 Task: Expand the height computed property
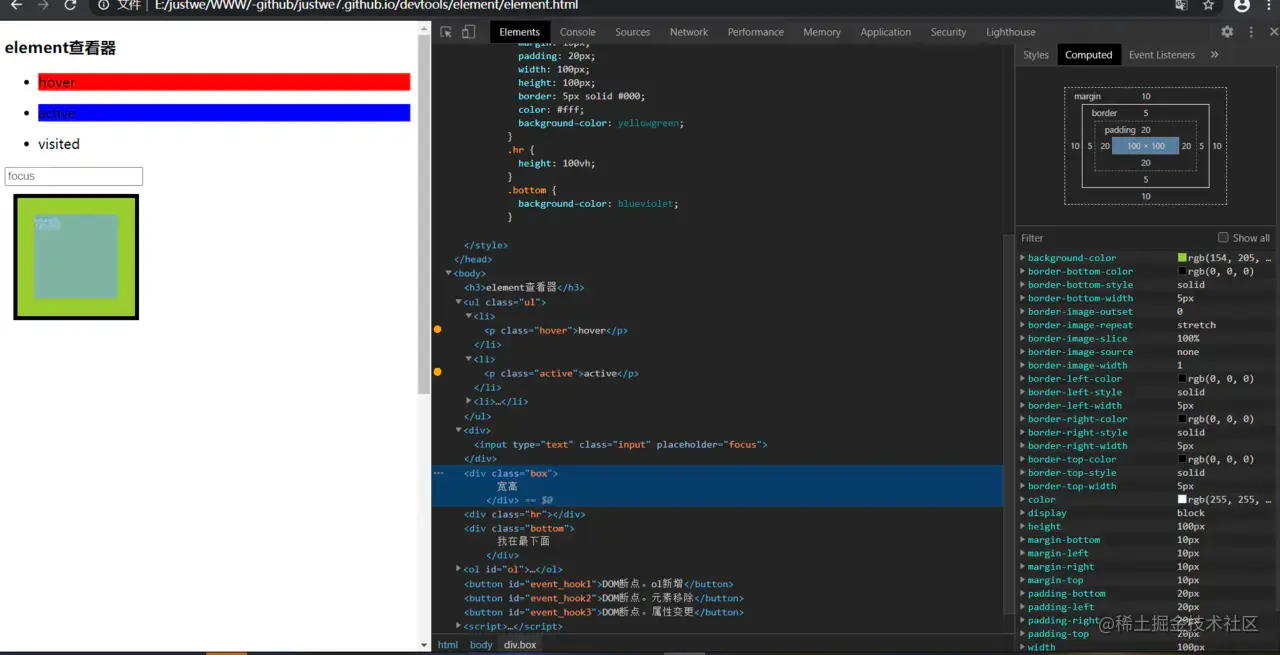tap(1023, 526)
